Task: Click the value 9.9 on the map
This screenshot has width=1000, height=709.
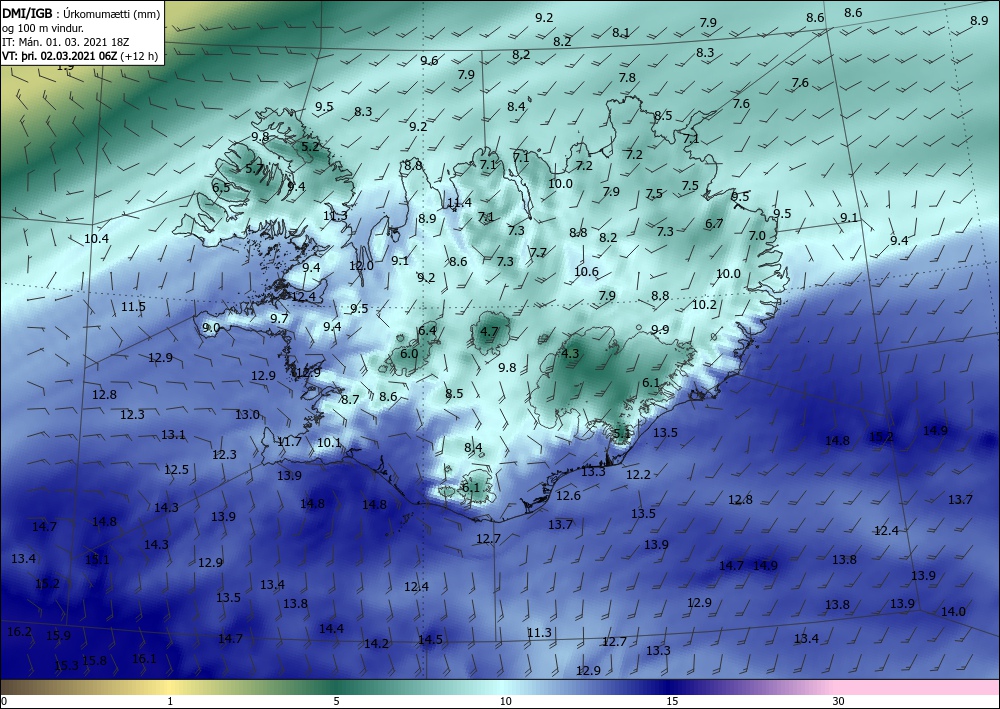Action: pos(660,330)
